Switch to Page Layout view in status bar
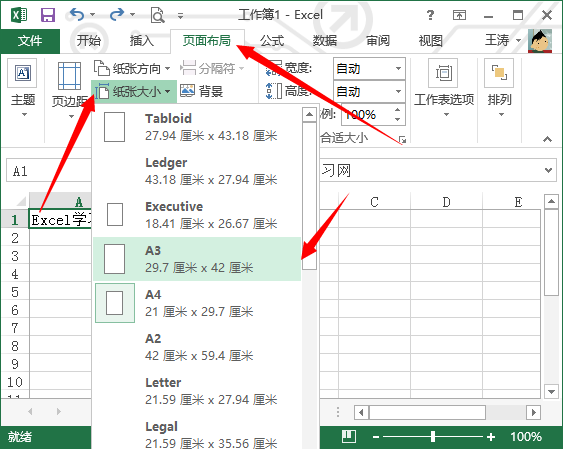 click(x=349, y=436)
